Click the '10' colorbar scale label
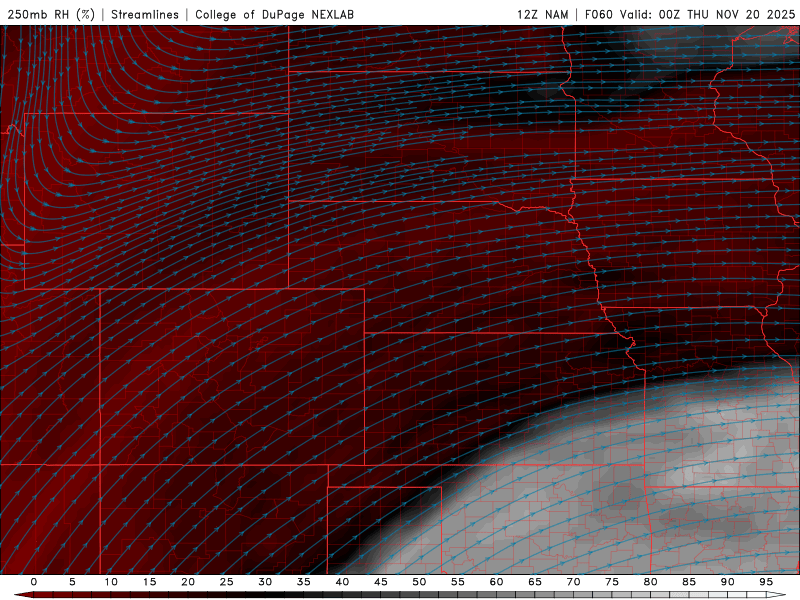The width and height of the screenshot is (800, 600). (x=111, y=582)
